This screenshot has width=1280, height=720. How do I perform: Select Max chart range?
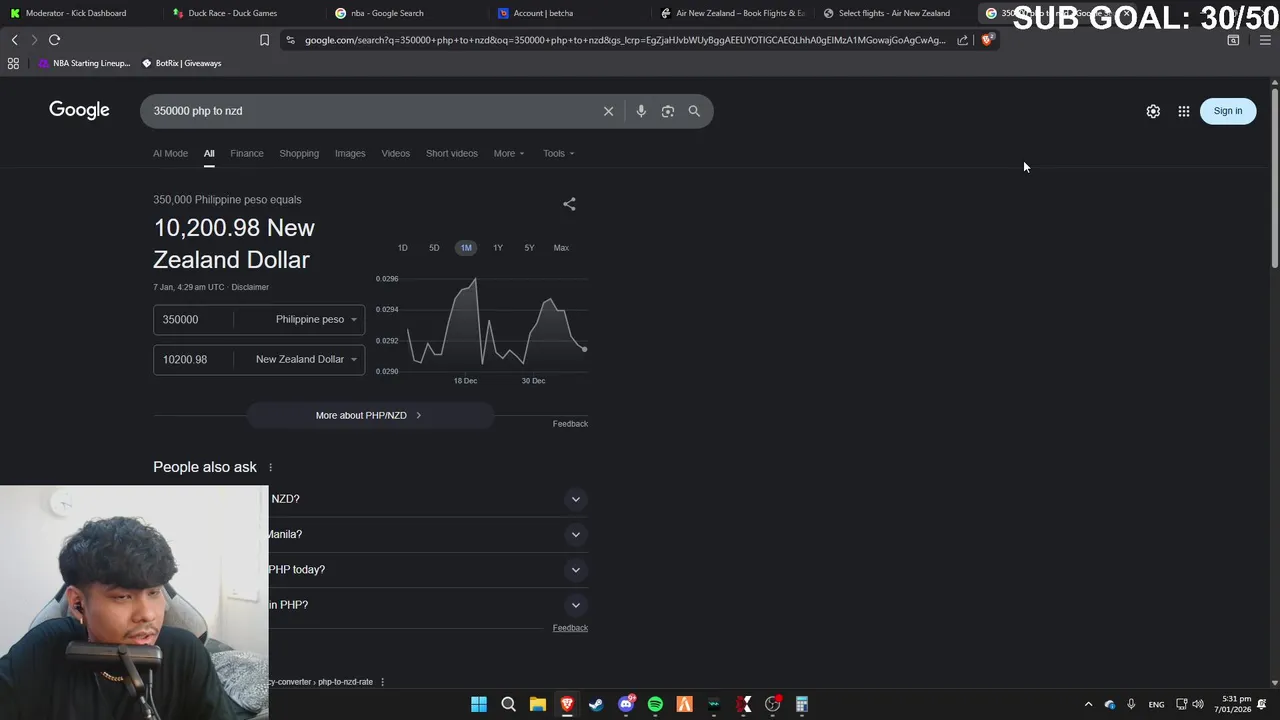point(561,248)
